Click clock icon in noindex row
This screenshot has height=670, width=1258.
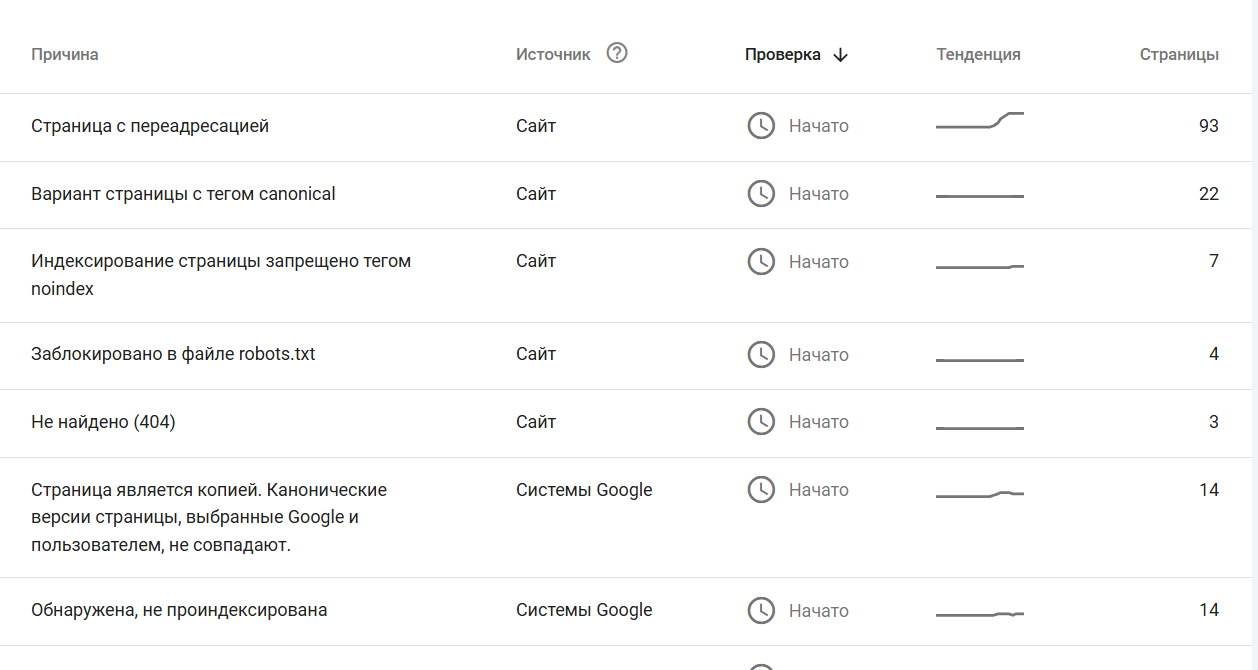[761, 262]
